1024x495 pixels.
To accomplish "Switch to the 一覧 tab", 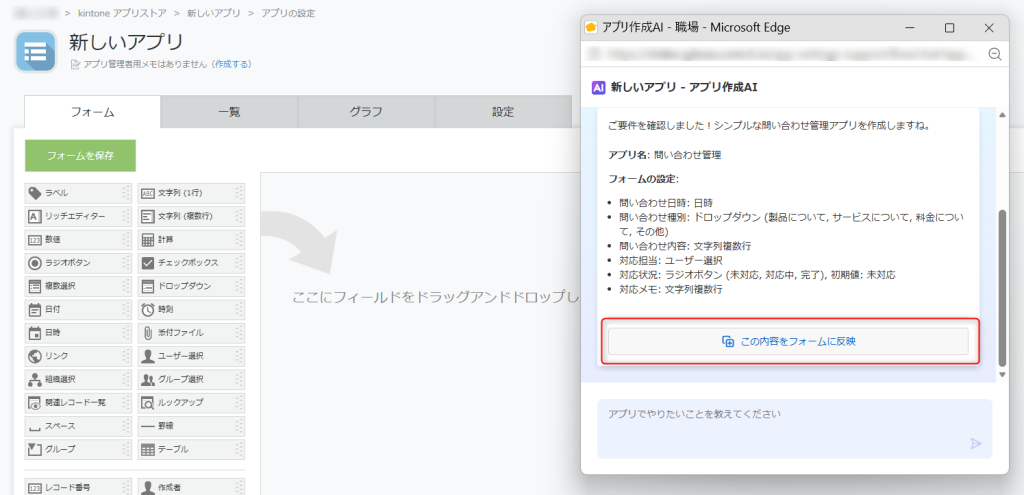I will [x=229, y=112].
